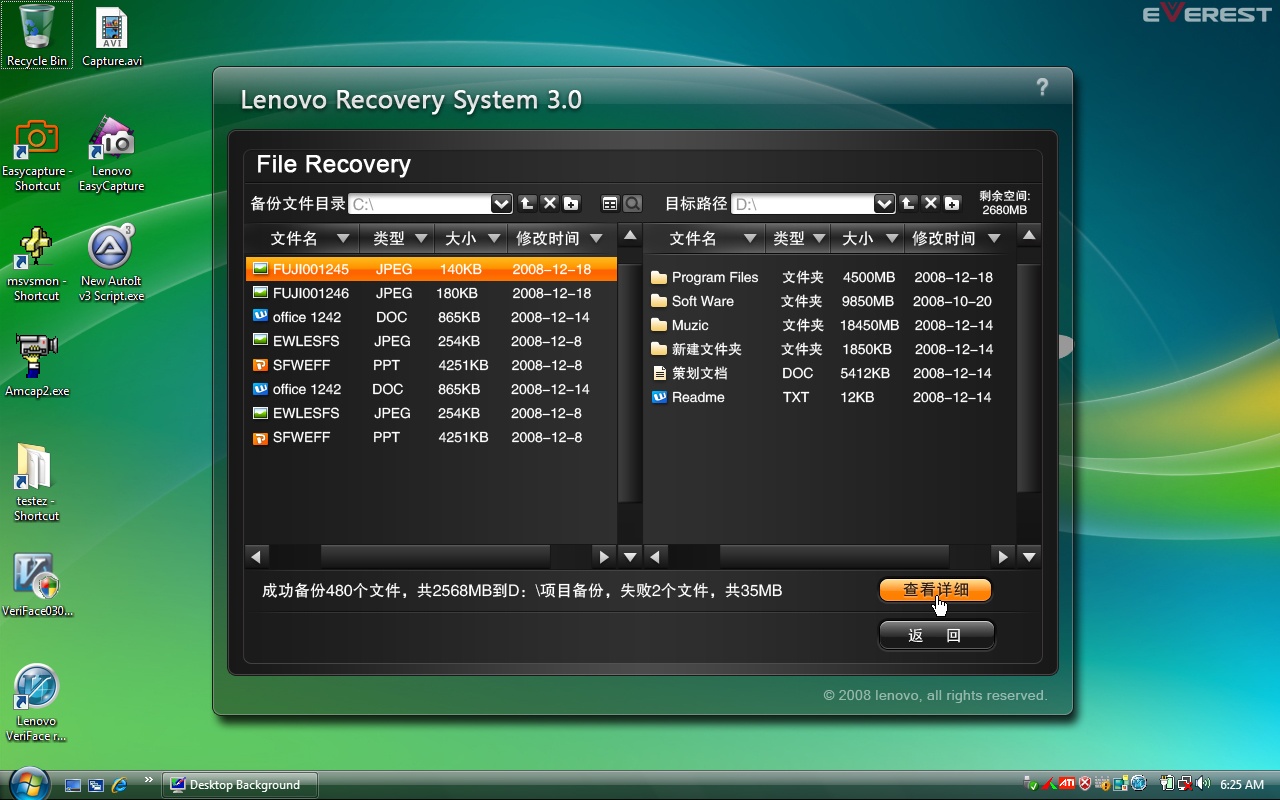Switch to list view layout icon
This screenshot has height=800, width=1280.
coord(610,204)
